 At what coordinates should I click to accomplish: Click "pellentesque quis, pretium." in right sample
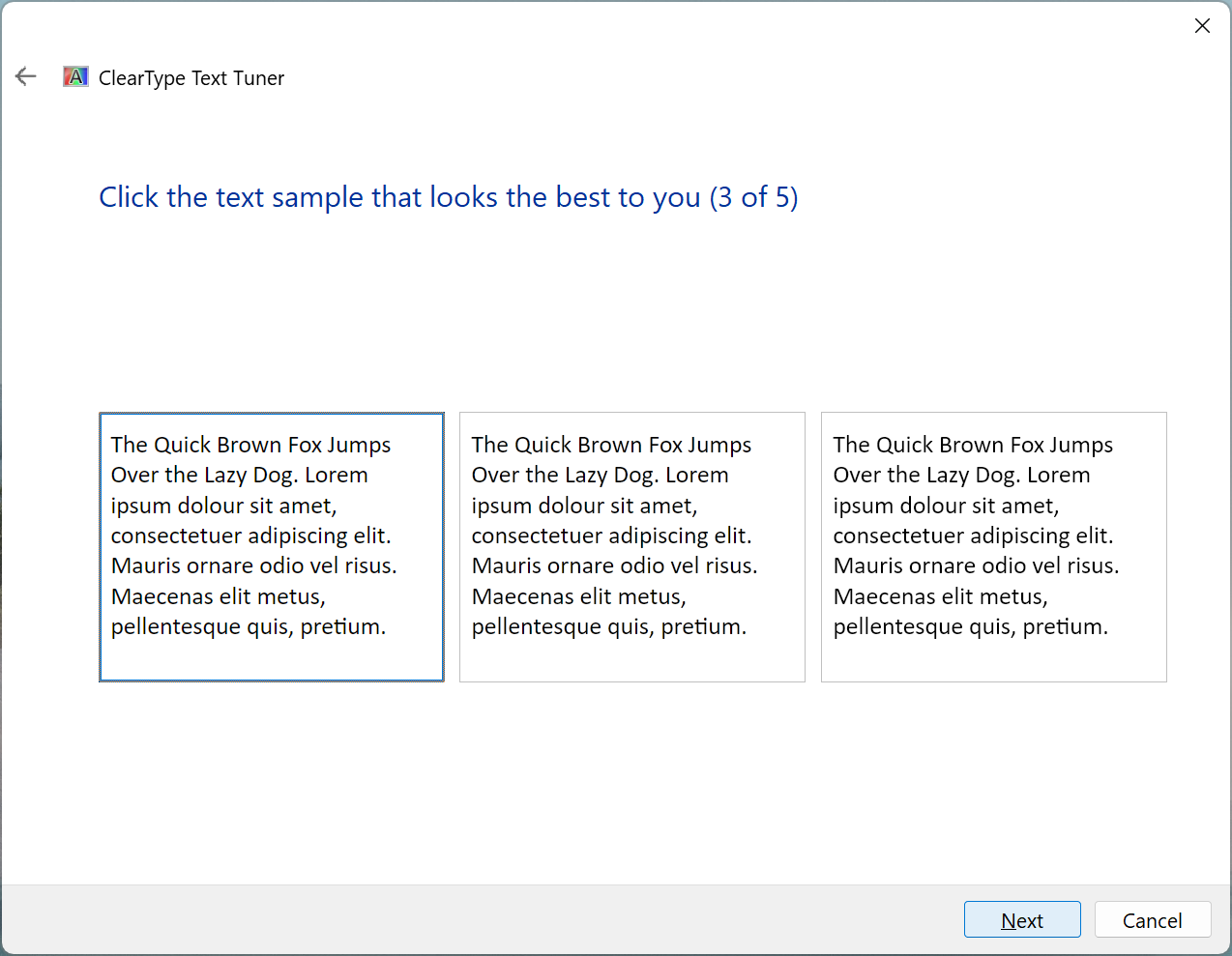(970, 626)
